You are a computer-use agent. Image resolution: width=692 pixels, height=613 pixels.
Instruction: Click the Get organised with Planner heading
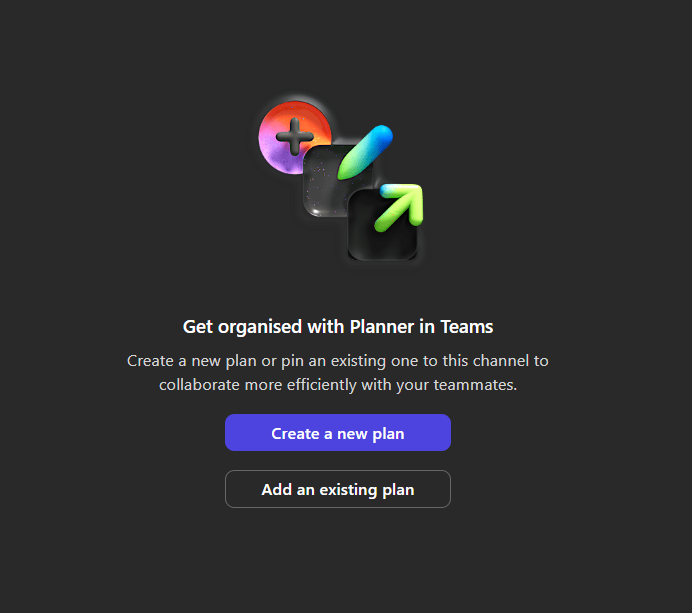(338, 326)
